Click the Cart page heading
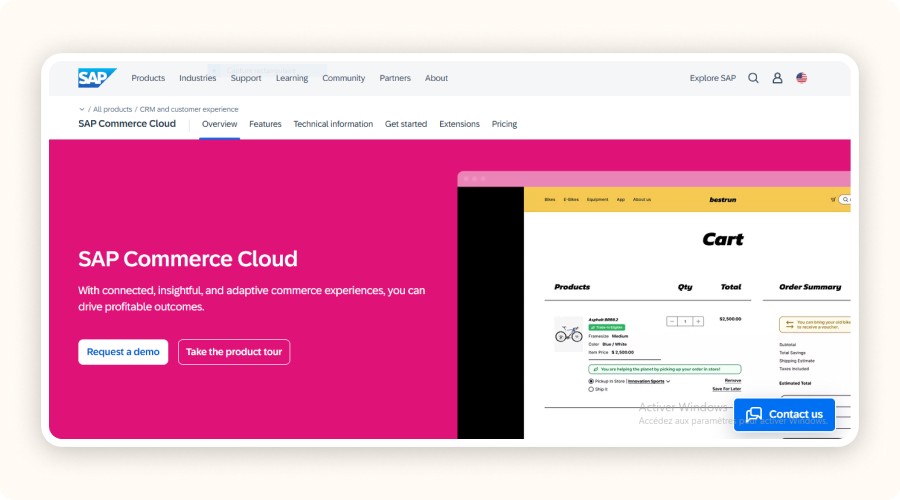Viewport: 900px width, 500px height. (723, 239)
